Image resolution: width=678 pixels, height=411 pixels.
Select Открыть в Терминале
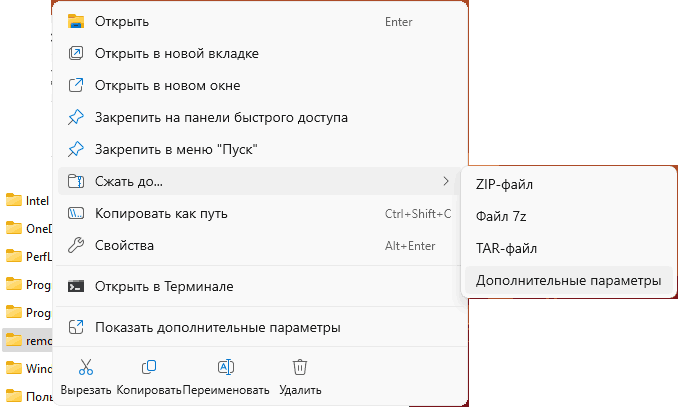[259, 286]
